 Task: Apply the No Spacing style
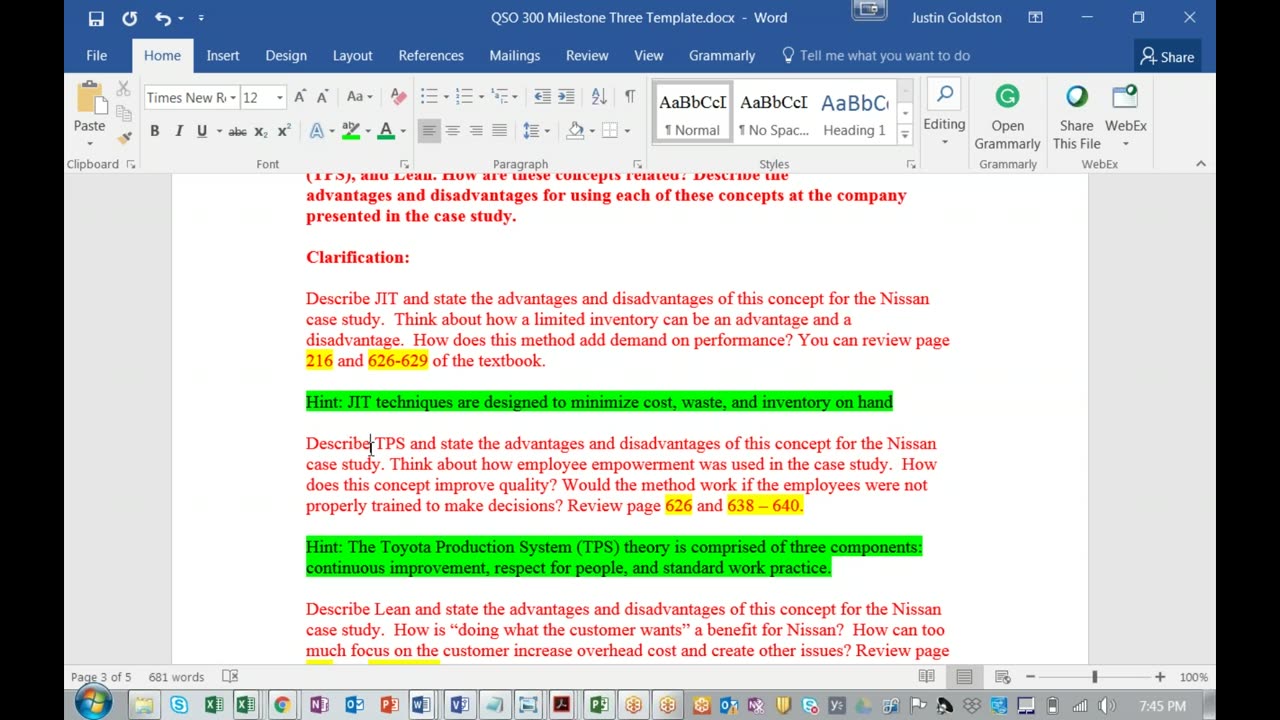773,113
